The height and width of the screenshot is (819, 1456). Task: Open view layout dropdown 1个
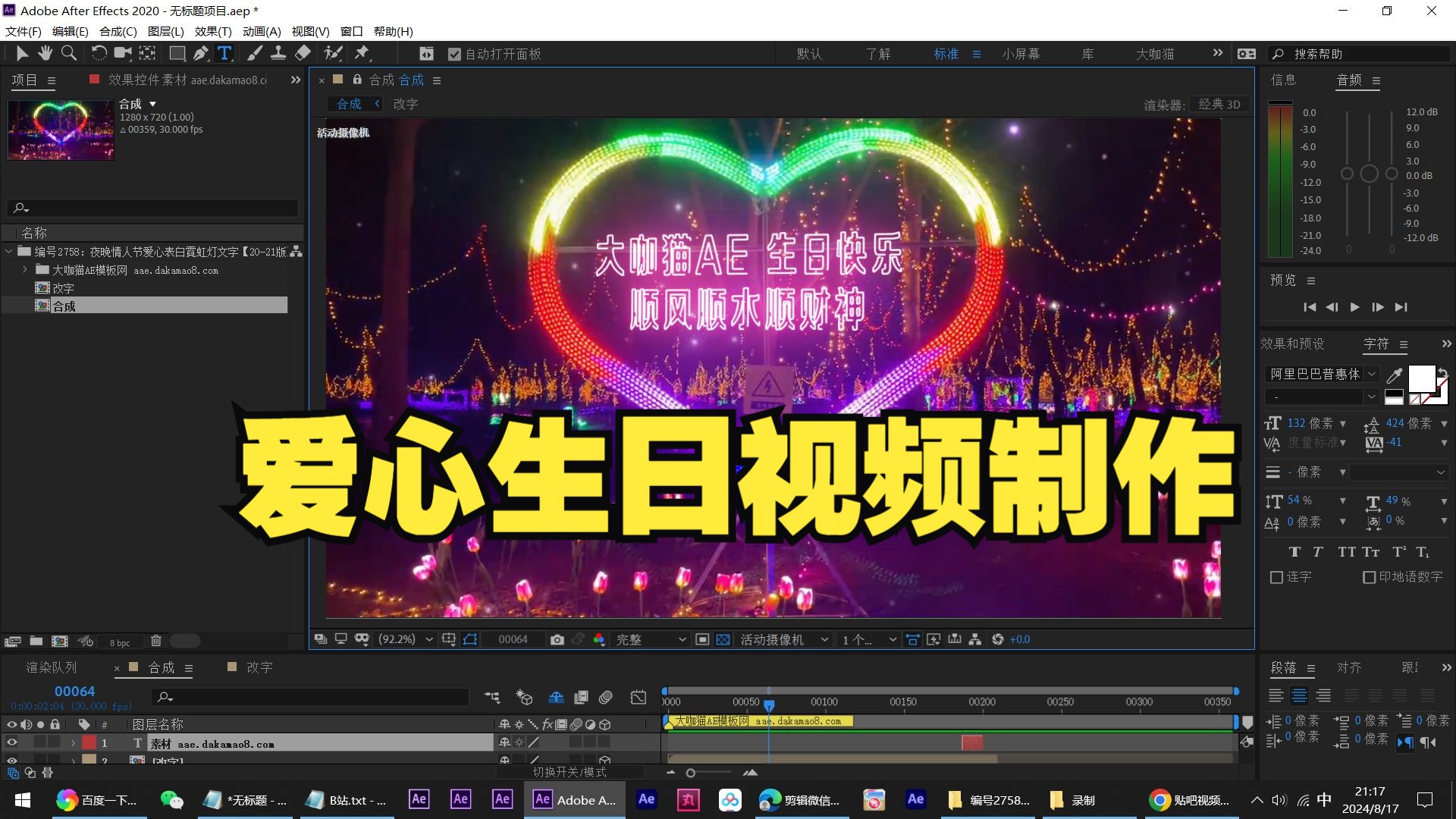tap(869, 639)
